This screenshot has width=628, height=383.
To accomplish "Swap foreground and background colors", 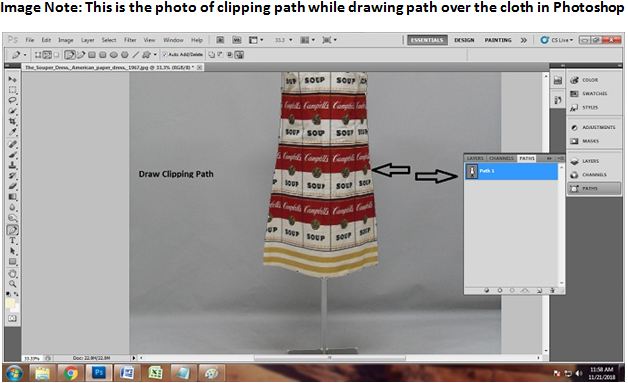I will 16,294.
